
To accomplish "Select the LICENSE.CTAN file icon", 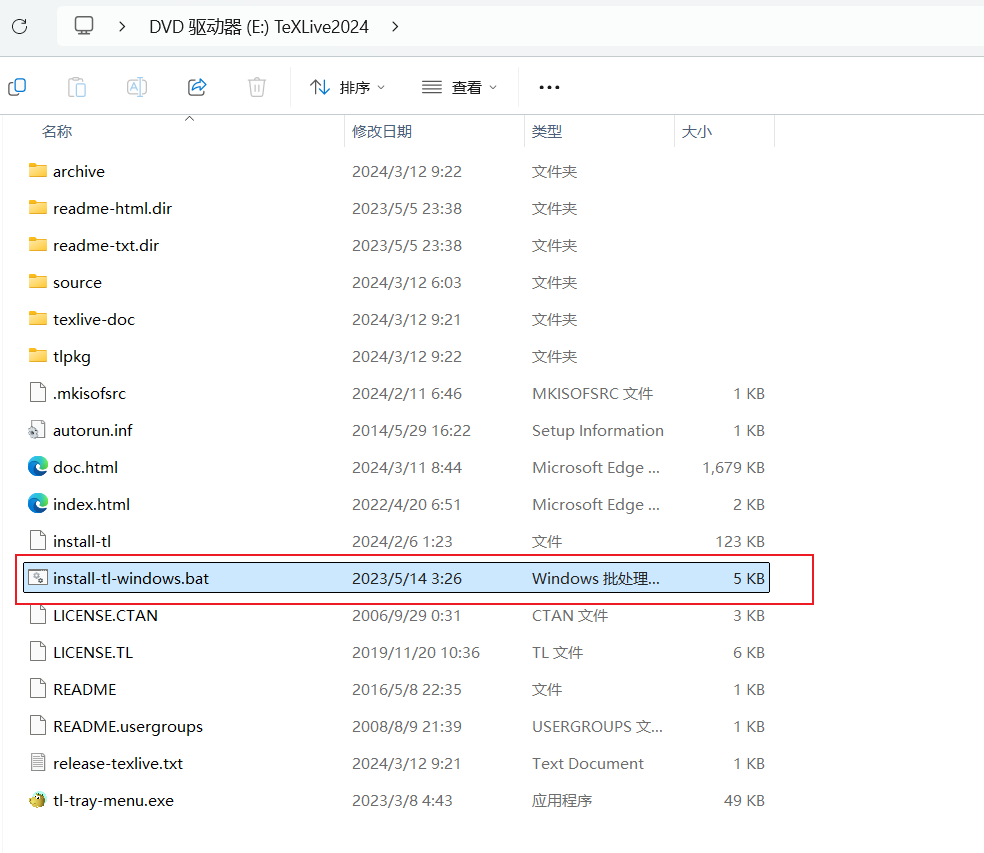I will [38, 614].
